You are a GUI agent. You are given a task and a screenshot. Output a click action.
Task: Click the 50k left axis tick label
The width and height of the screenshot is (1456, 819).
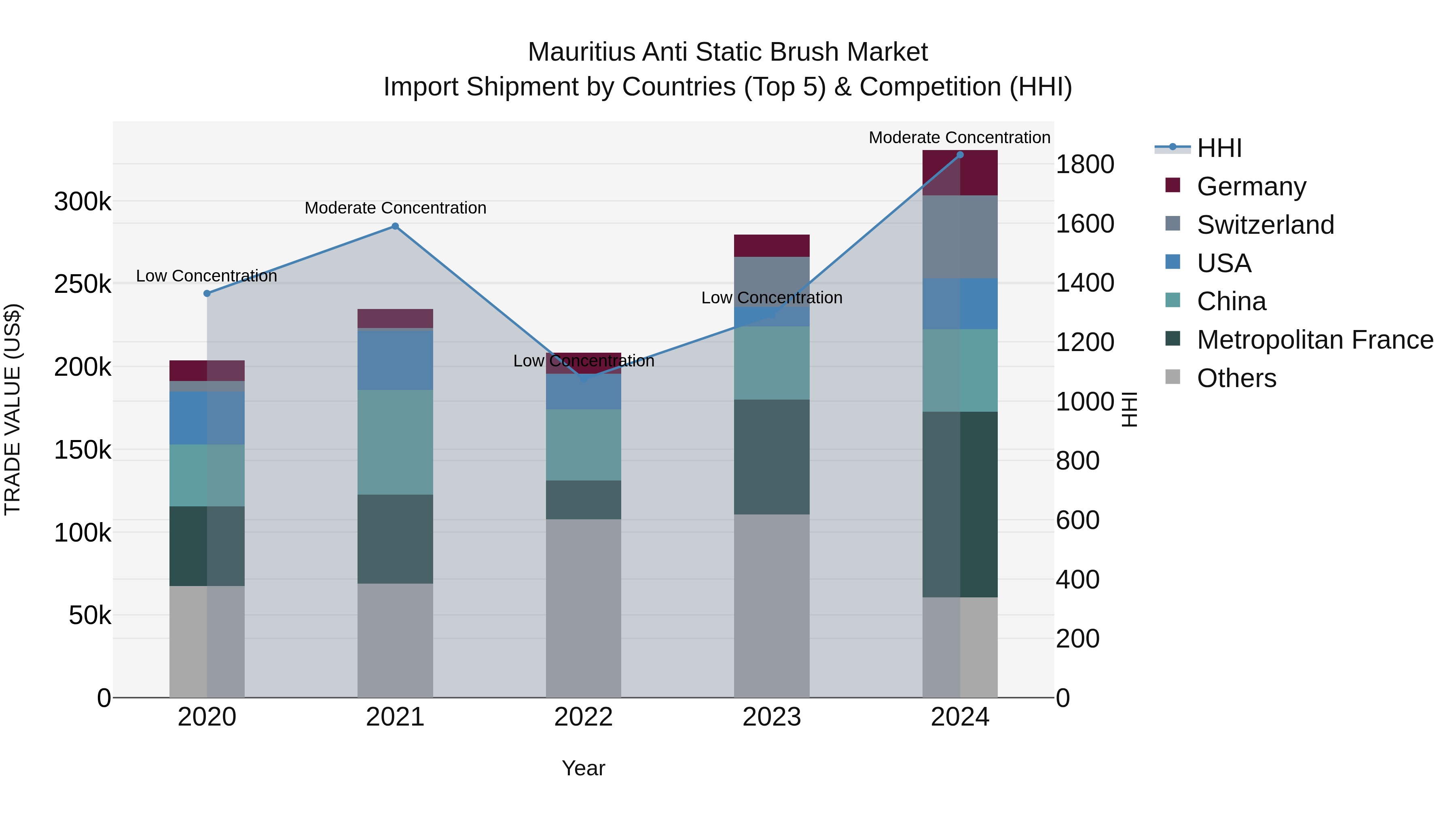click(x=90, y=616)
